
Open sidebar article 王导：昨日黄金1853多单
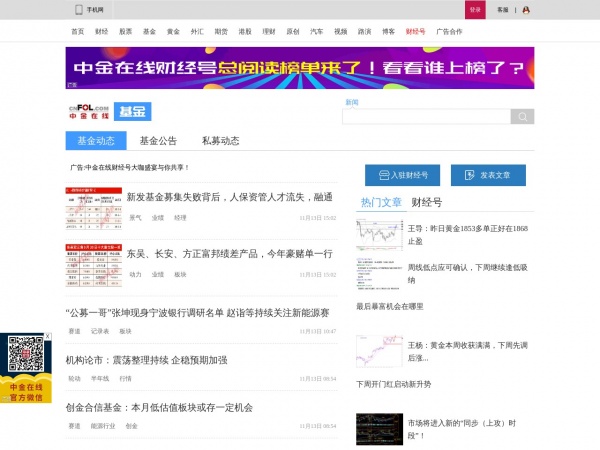pos(468,235)
